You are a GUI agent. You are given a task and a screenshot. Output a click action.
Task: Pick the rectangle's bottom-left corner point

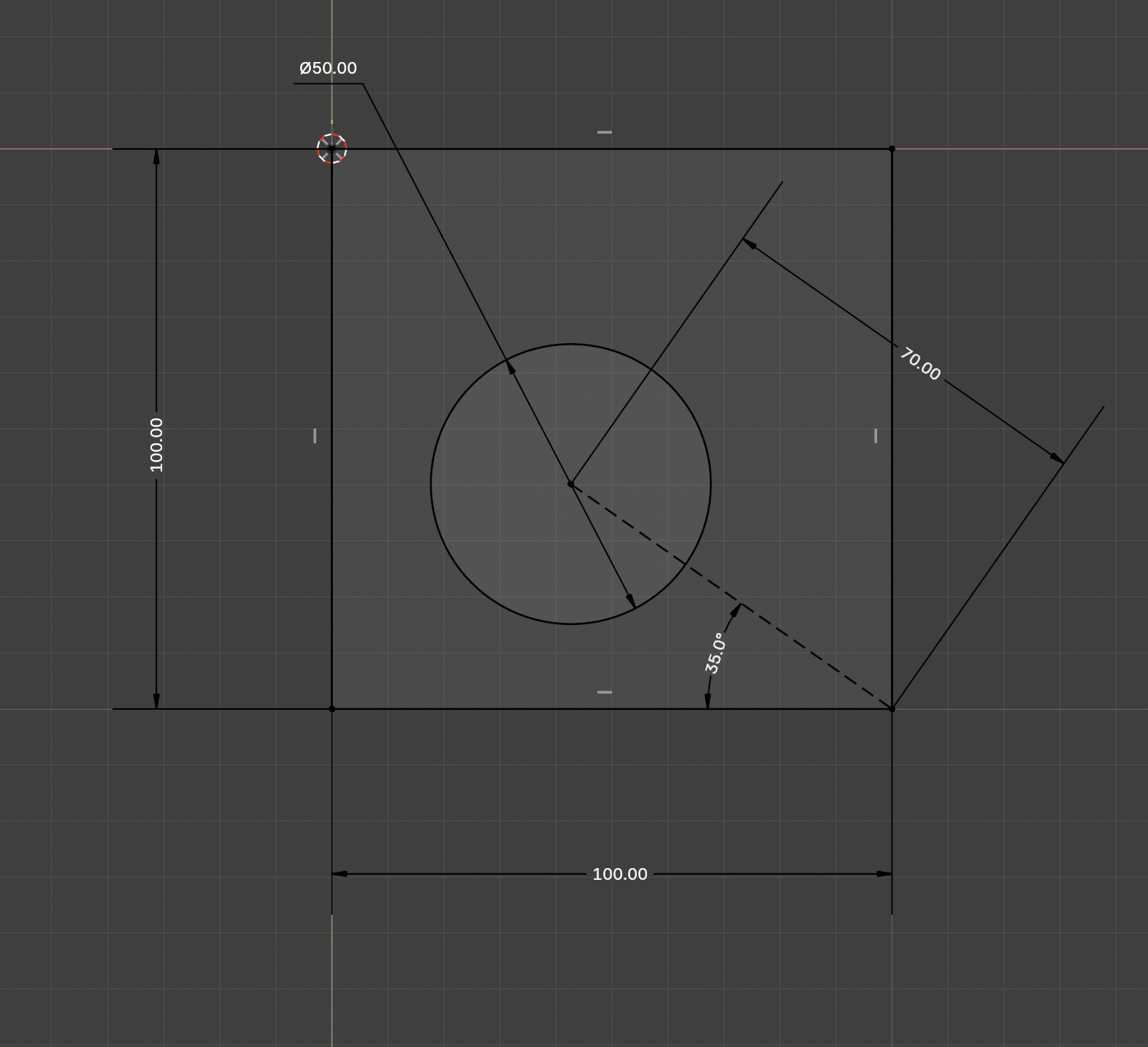(x=332, y=708)
